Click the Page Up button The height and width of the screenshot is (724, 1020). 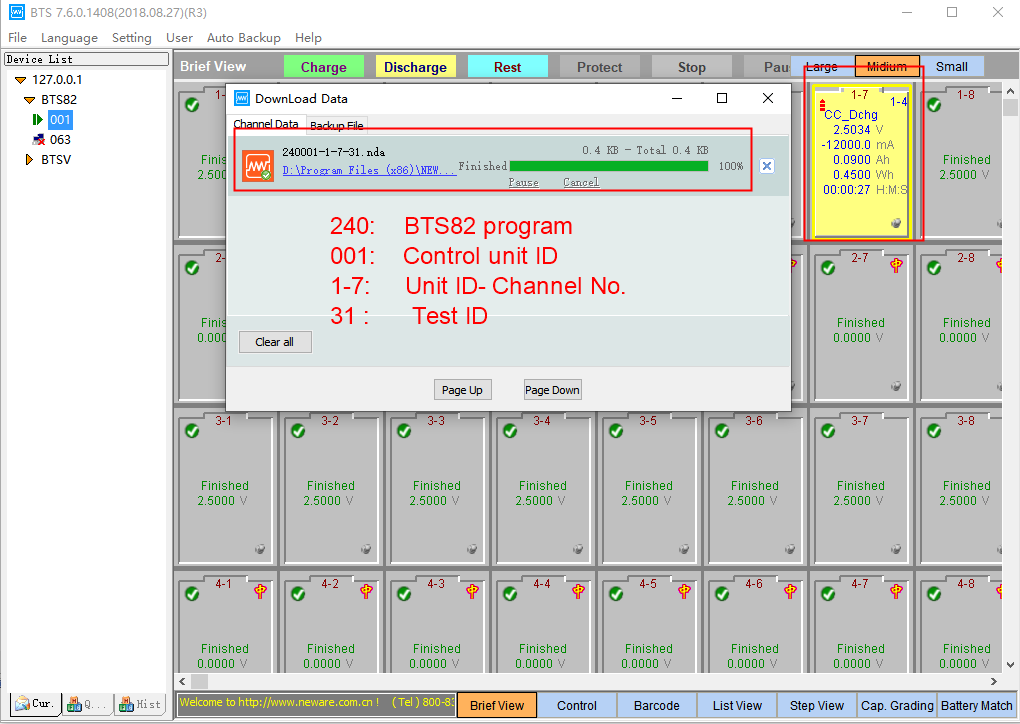click(x=462, y=390)
